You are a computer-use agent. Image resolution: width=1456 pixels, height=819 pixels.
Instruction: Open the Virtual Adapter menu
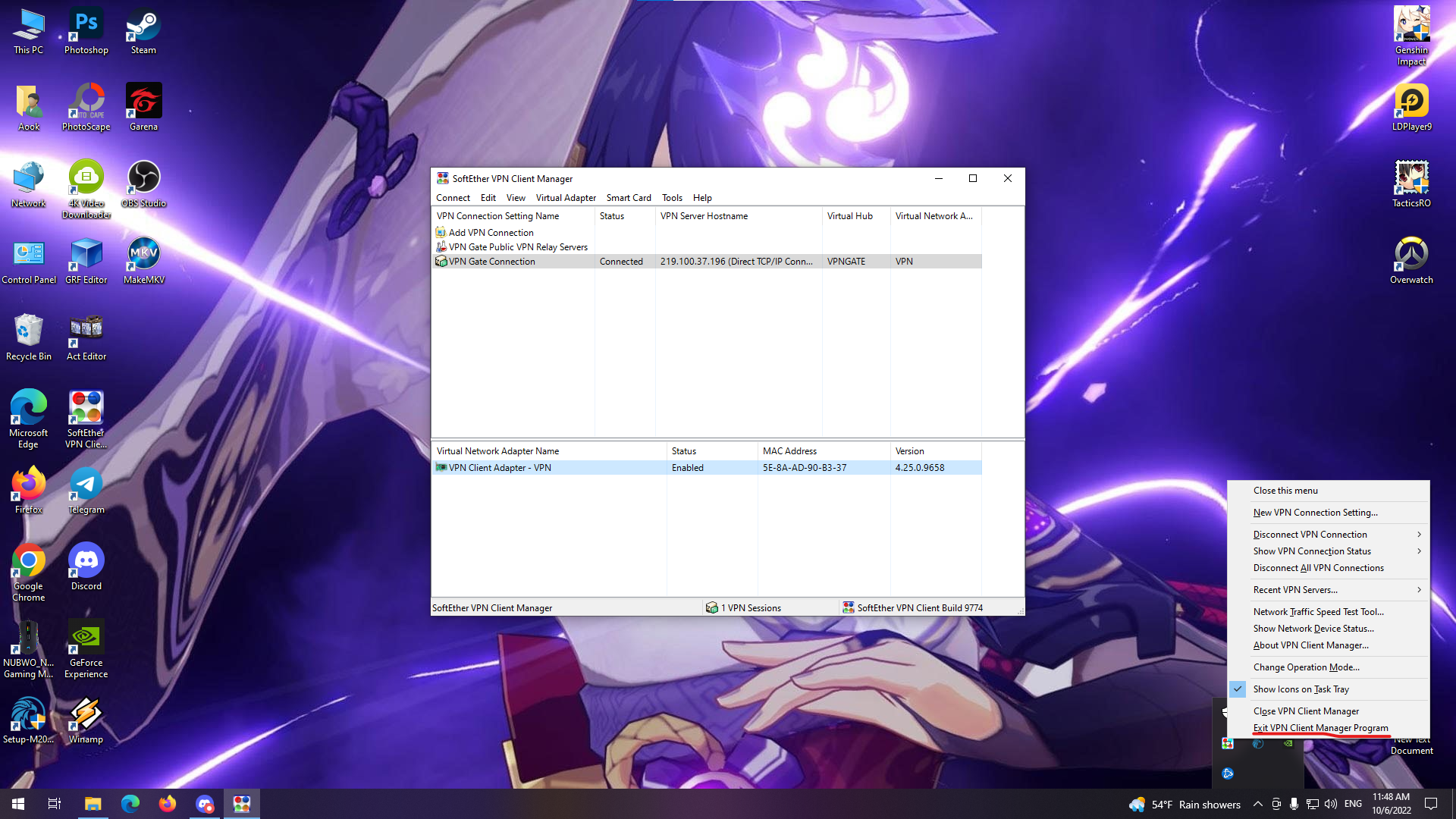pos(566,198)
